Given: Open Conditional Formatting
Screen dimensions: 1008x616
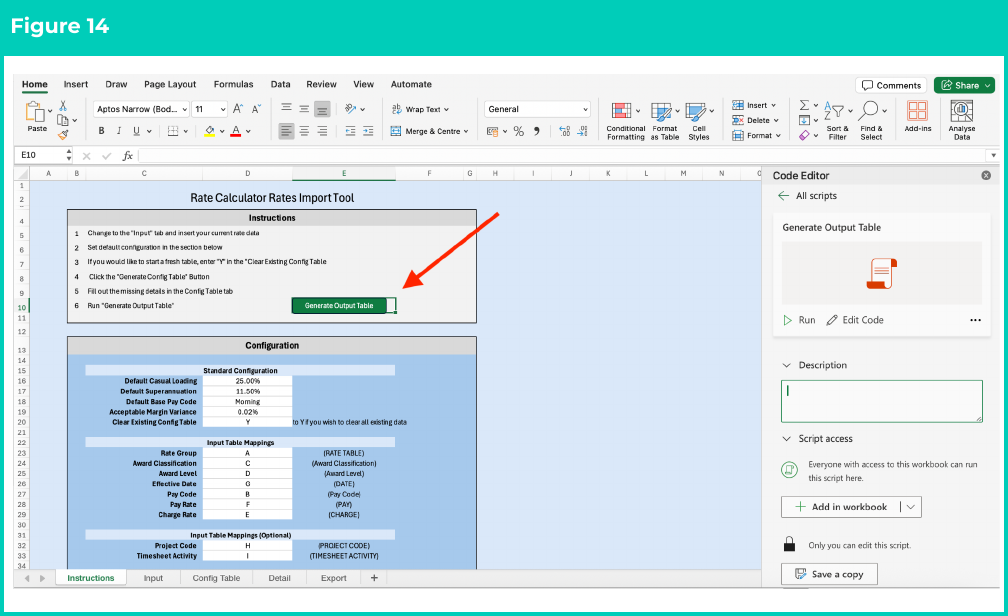Looking at the screenshot, I should click(x=626, y=122).
